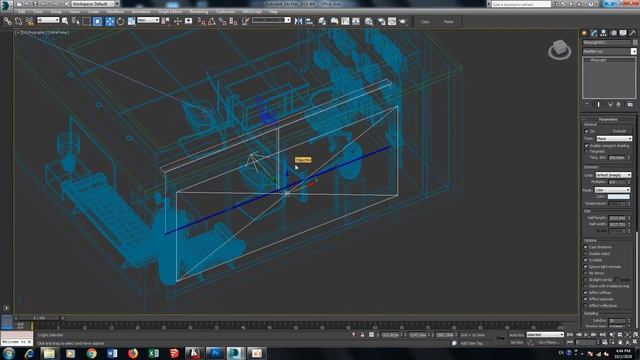Open Select by Name dialog
Image resolution: width=640 pixels, height=360 pixels.
tap(76, 21)
